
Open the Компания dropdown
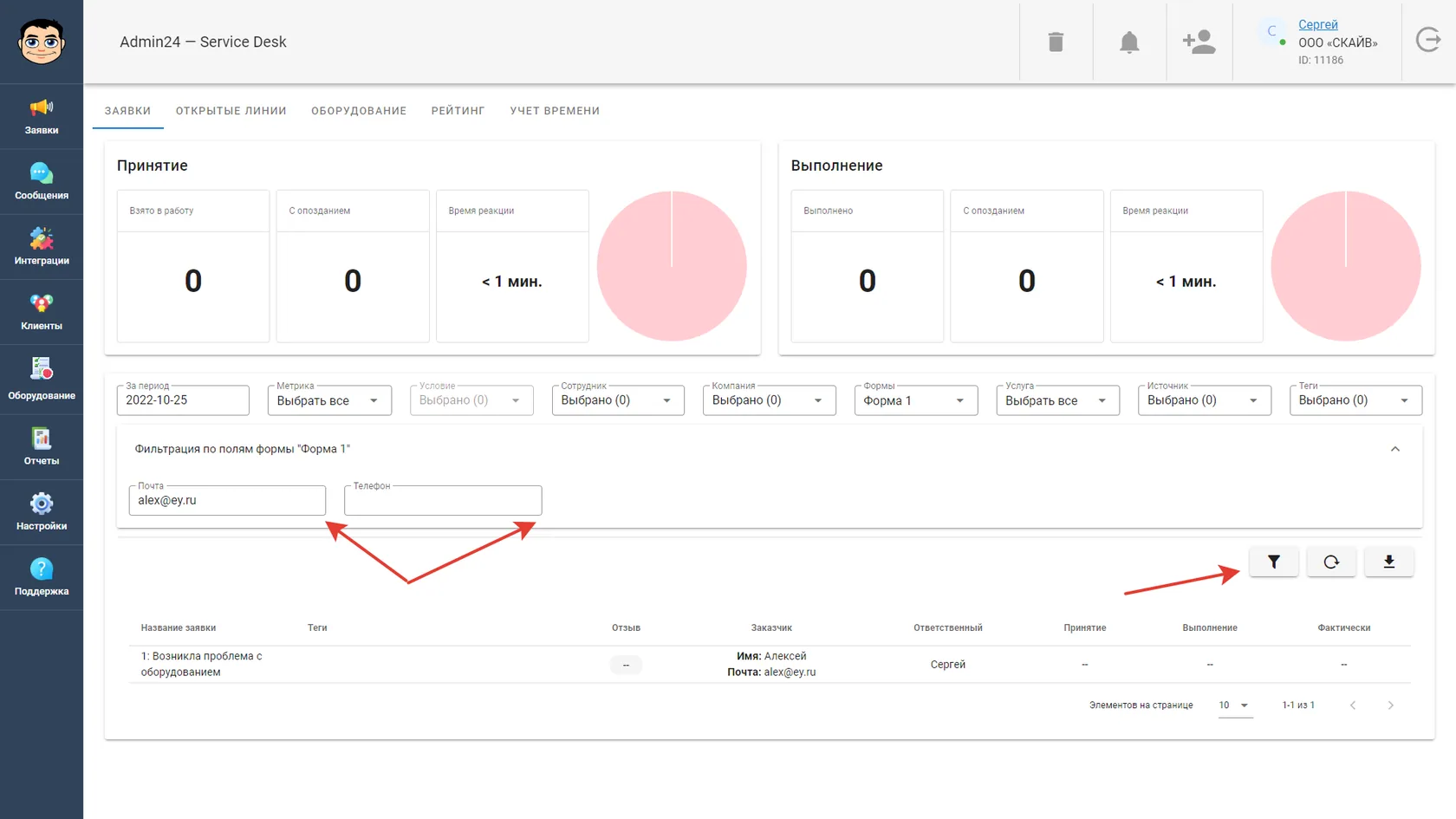pyautogui.click(x=769, y=400)
